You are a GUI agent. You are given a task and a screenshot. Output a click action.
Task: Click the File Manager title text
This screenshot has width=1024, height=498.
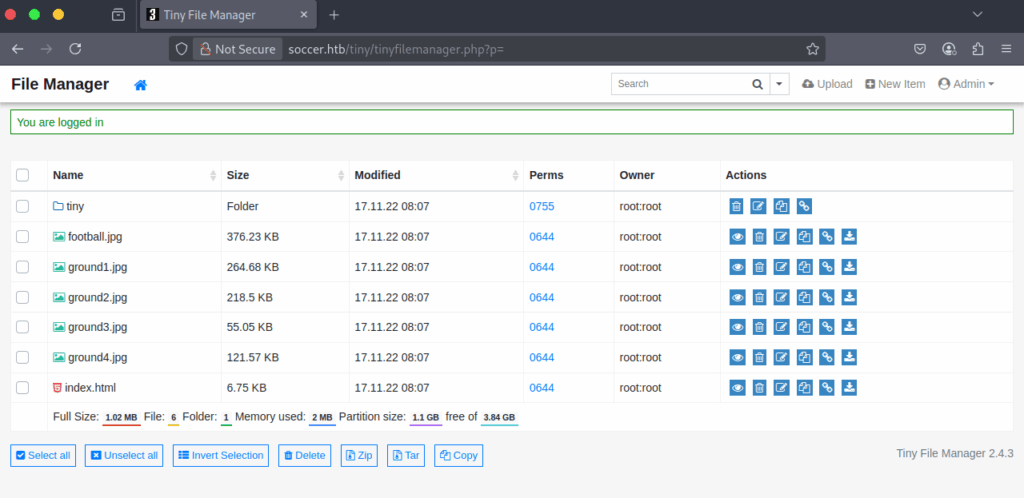click(60, 84)
